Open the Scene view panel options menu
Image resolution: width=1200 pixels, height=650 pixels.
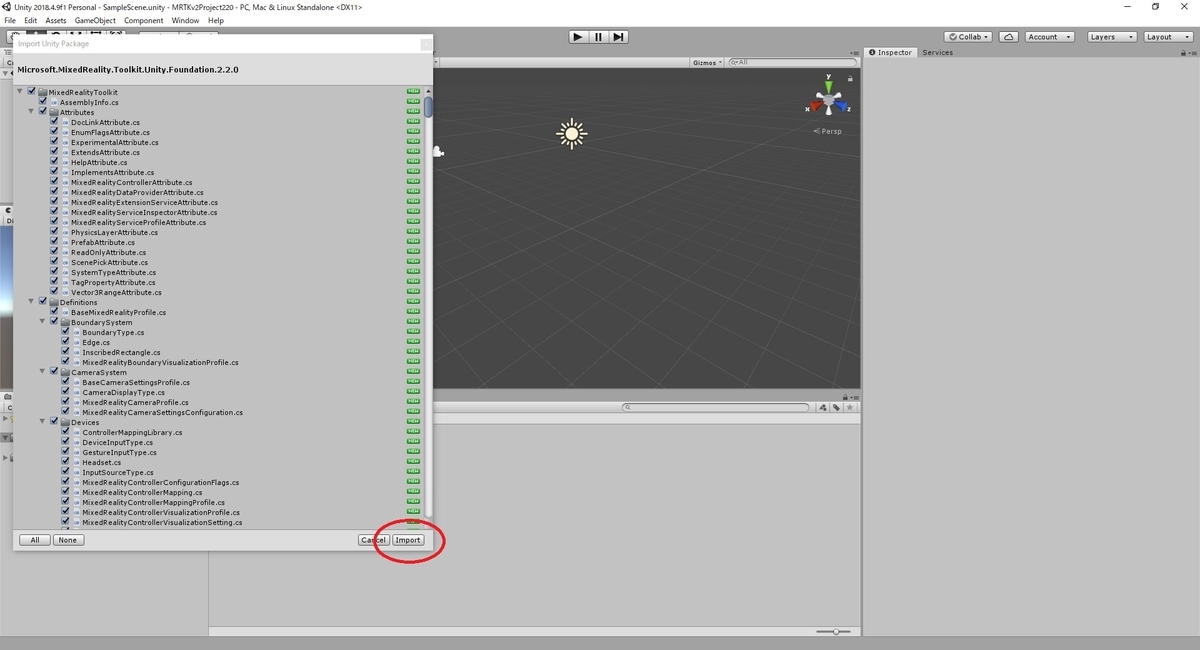855,52
